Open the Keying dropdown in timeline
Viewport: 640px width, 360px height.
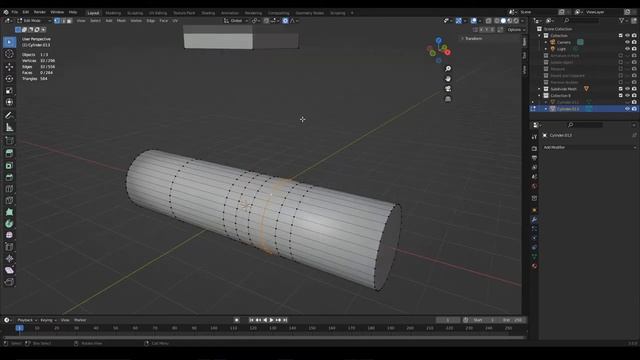[48, 320]
